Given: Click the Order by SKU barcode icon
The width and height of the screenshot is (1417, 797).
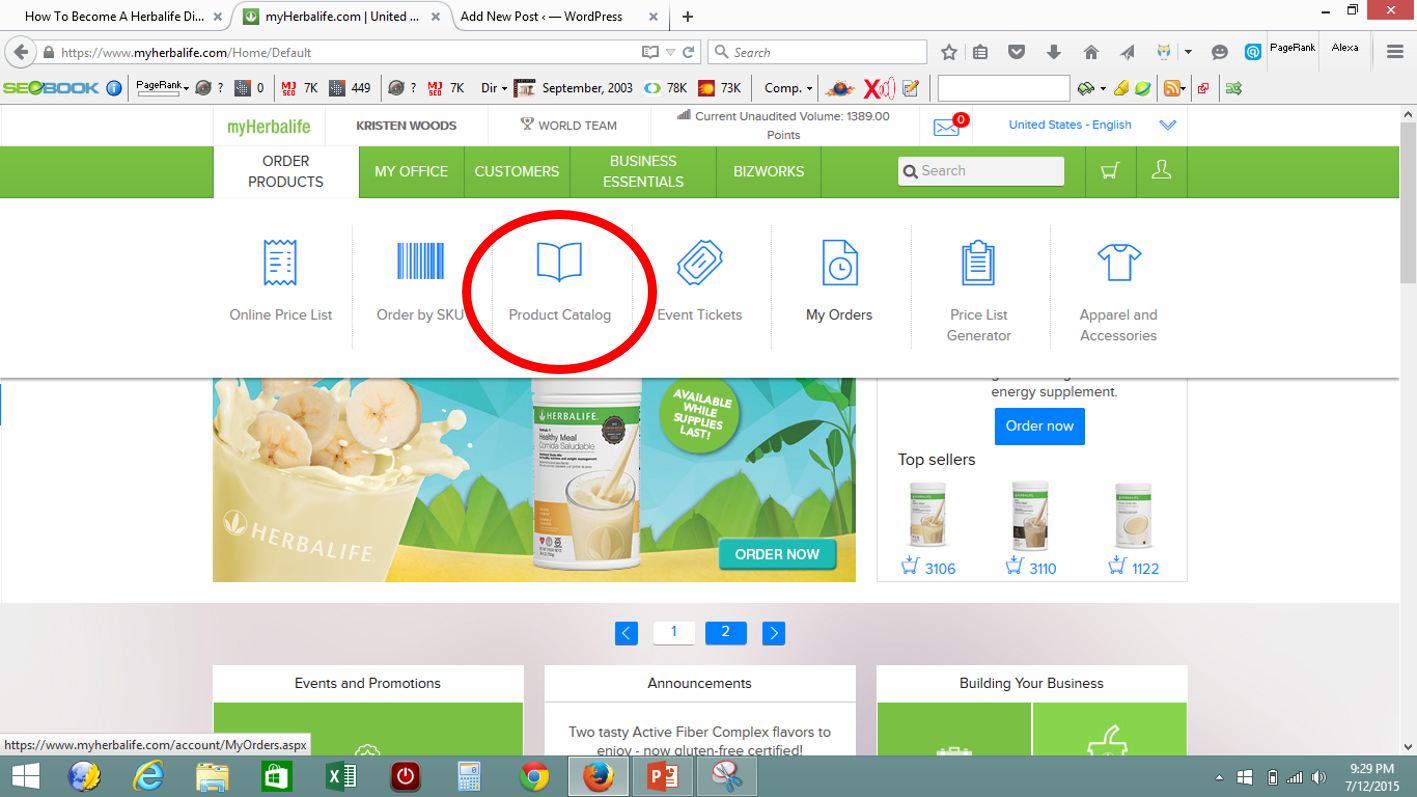Looking at the screenshot, I should [x=420, y=261].
